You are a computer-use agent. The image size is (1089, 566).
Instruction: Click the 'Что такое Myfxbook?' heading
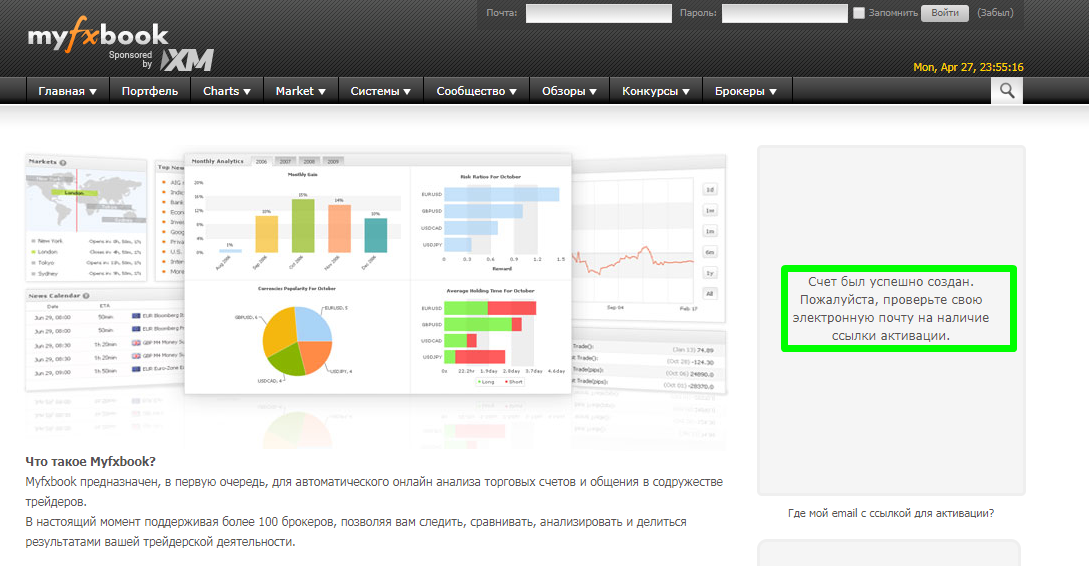click(x=90, y=461)
